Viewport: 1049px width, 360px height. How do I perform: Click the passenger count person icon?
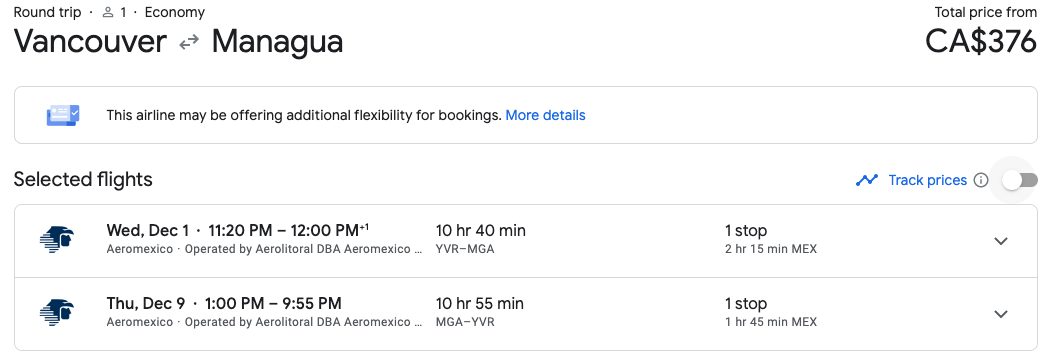pos(108,12)
